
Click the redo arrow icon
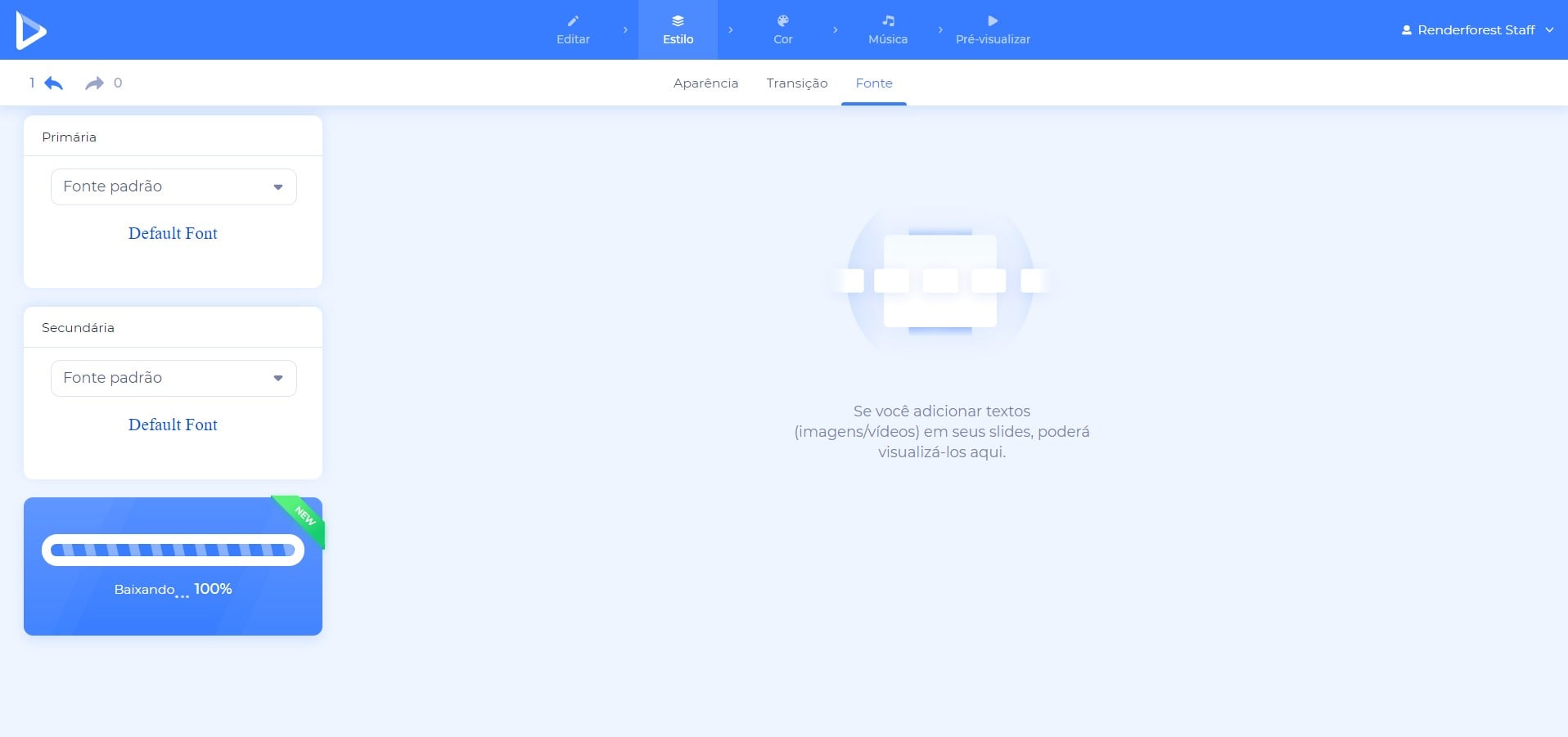(95, 83)
